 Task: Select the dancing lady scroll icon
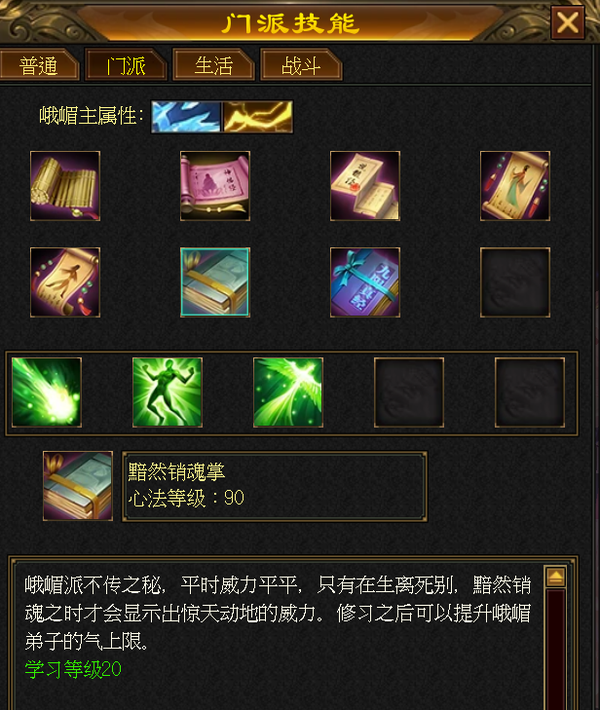point(515,186)
